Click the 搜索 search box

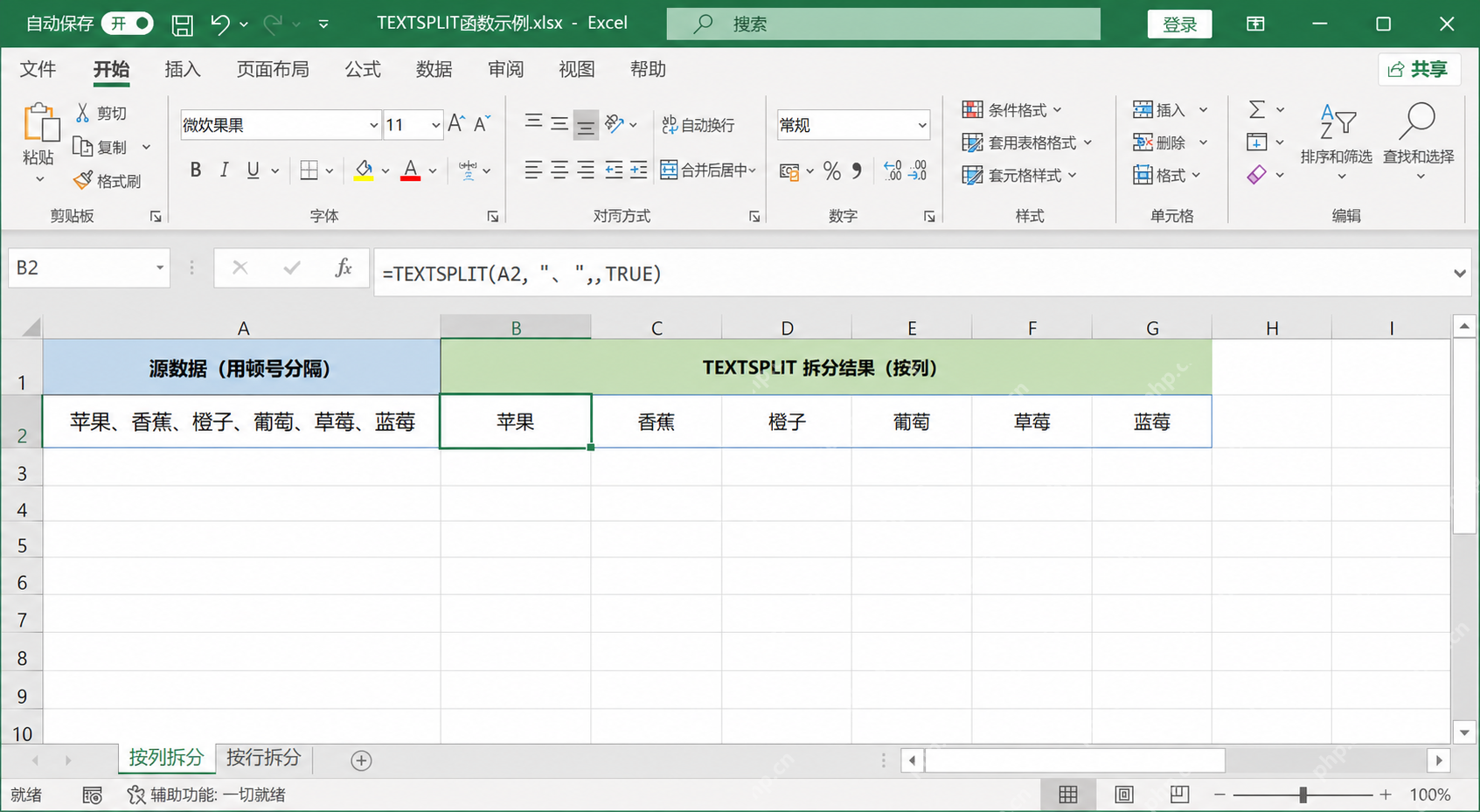point(883,24)
